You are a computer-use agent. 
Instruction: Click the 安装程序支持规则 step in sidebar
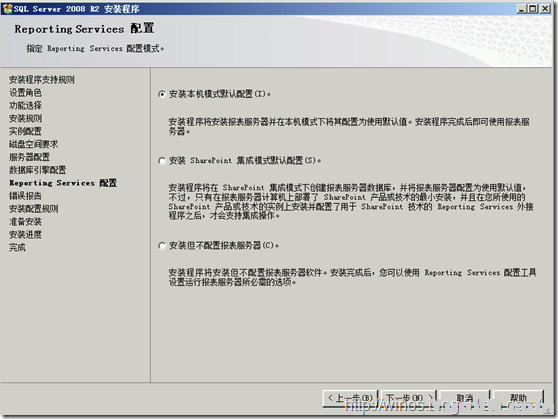coord(42,80)
